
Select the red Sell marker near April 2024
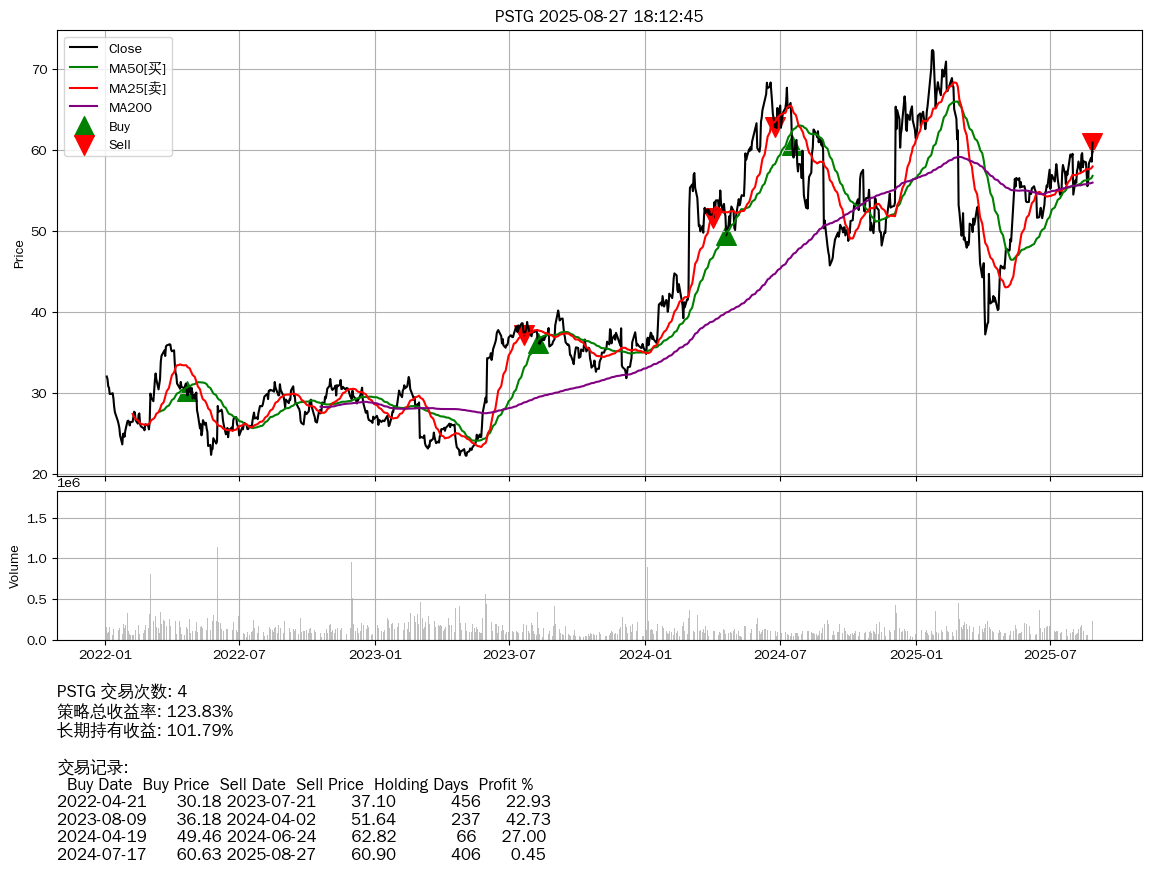tap(713, 217)
